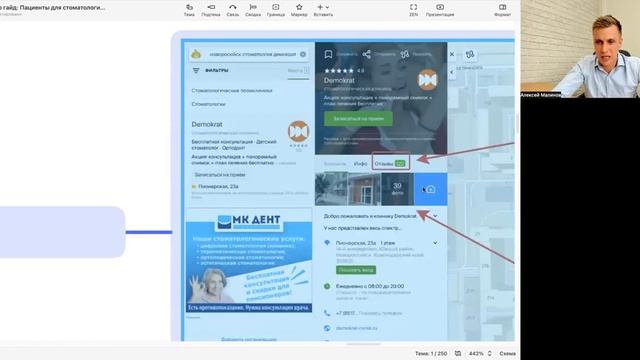Image resolution: width=640 pixels, height=360 pixels.
Task: Add a new topic with Тема tool
Action: [x=189, y=10]
